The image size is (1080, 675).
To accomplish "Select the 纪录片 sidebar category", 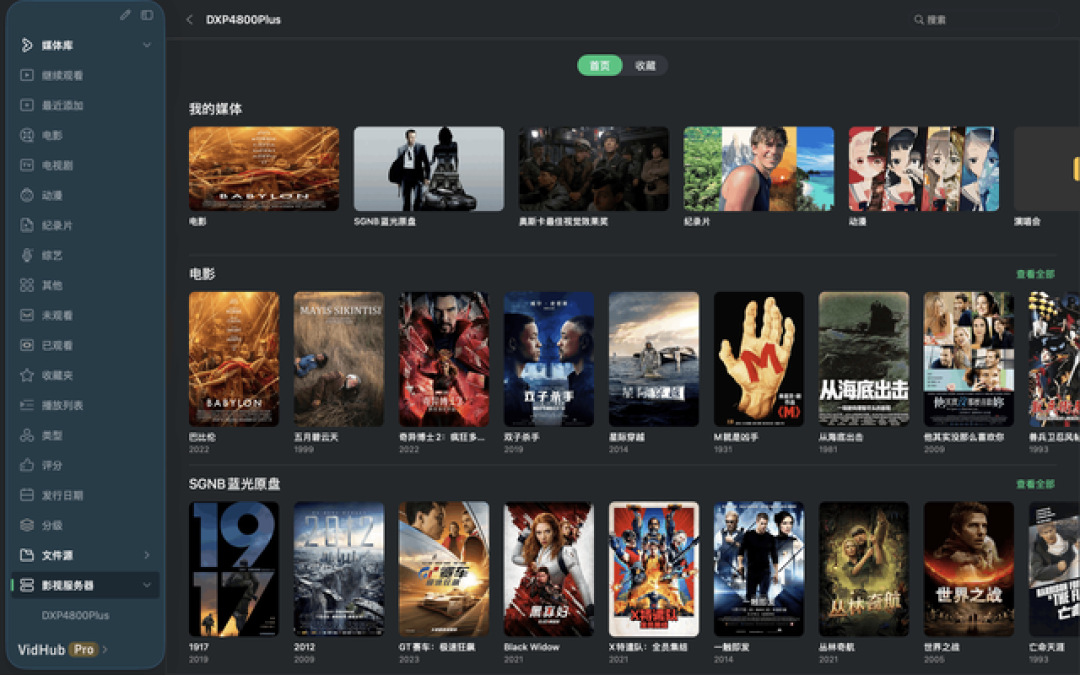I will (x=86, y=225).
